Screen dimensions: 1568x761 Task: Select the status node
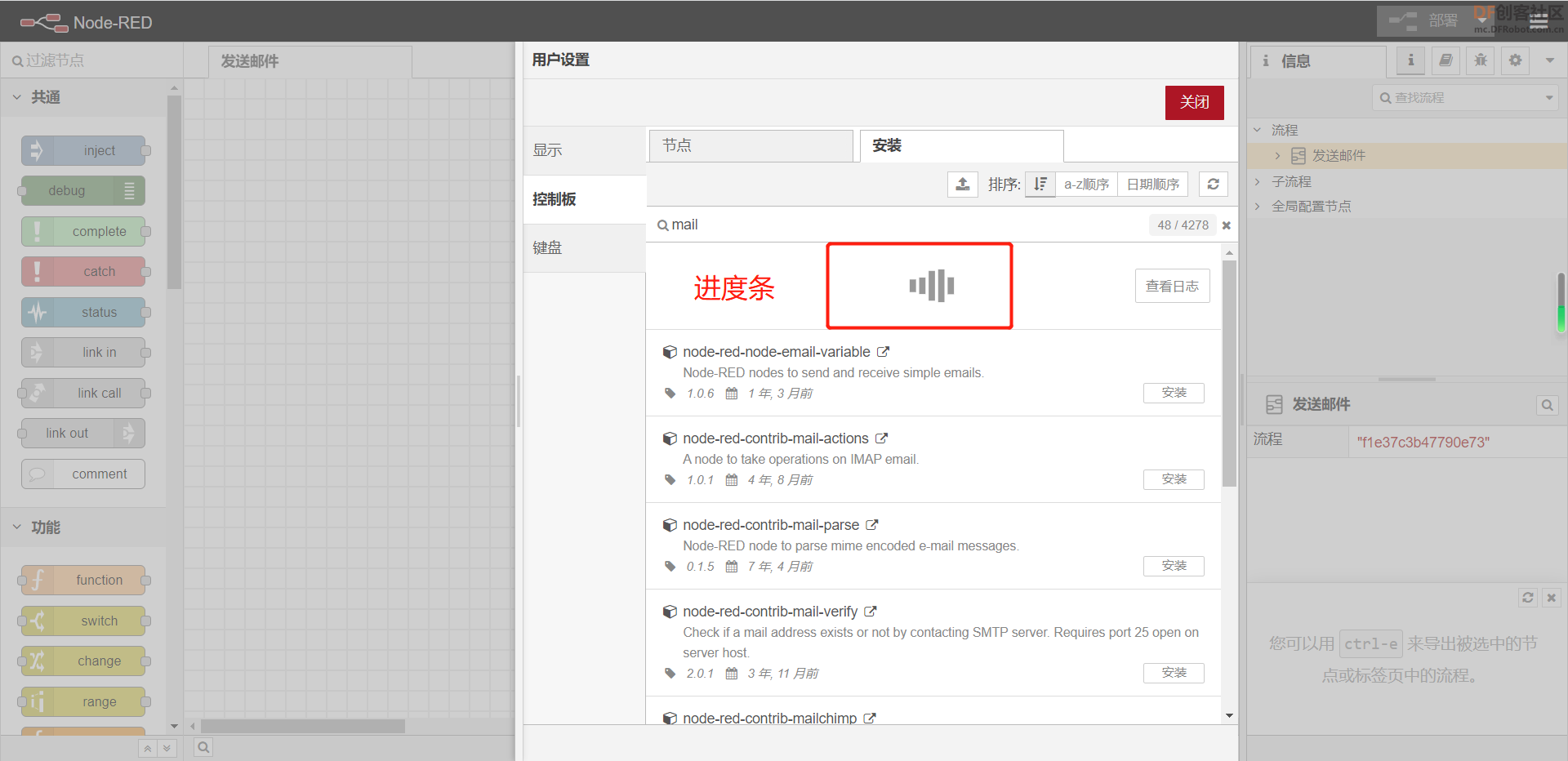point(83,312)
